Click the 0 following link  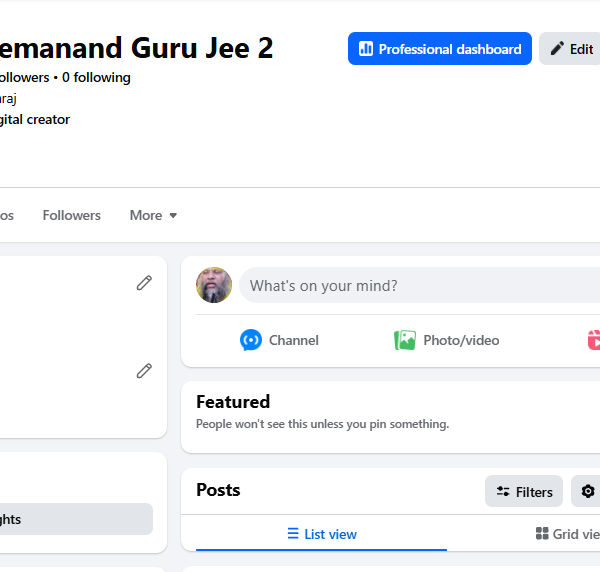click(x=96, y=77)
